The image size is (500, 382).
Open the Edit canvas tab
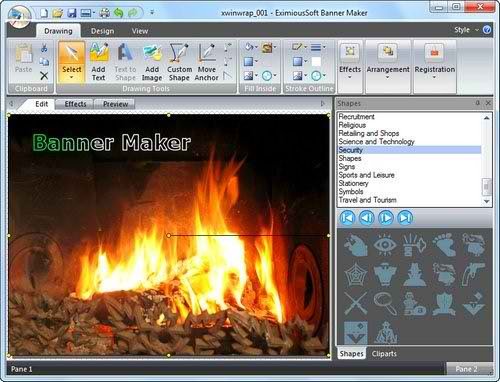tap(42, 104)
